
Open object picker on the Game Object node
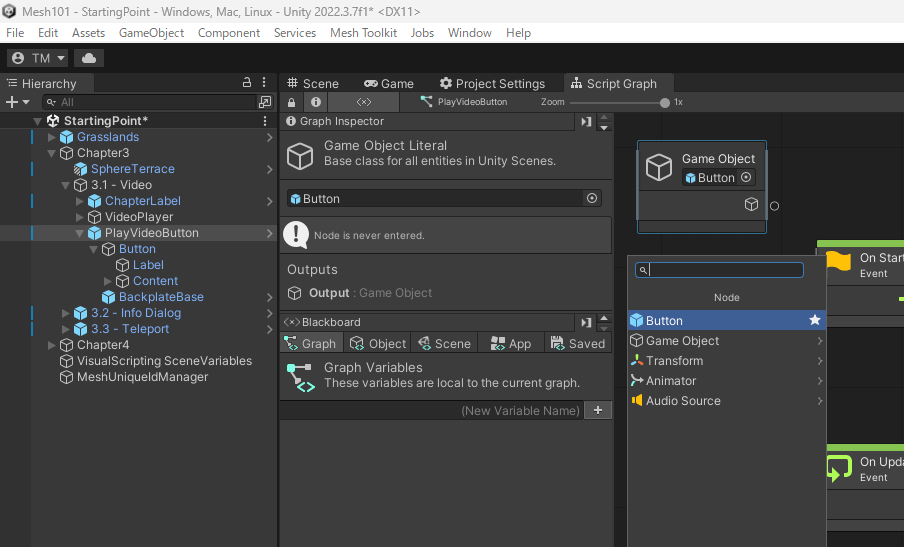click(746, 178)
